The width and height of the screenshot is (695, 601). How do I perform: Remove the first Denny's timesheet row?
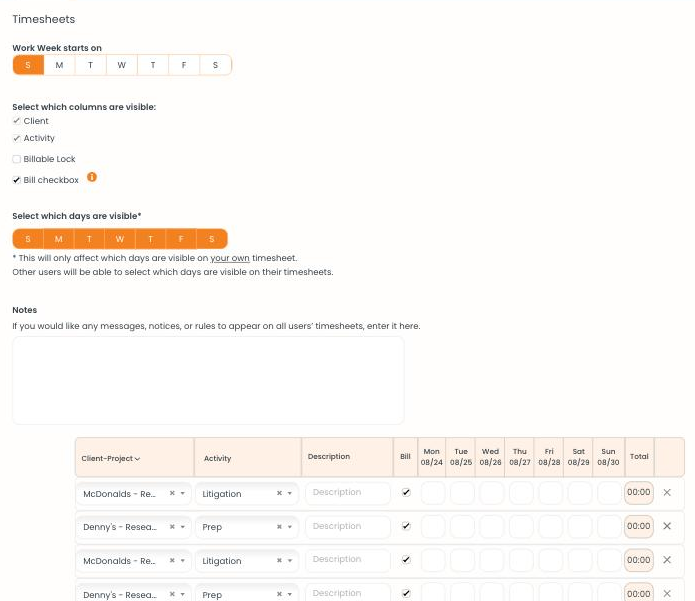click(x=667, y=526)
